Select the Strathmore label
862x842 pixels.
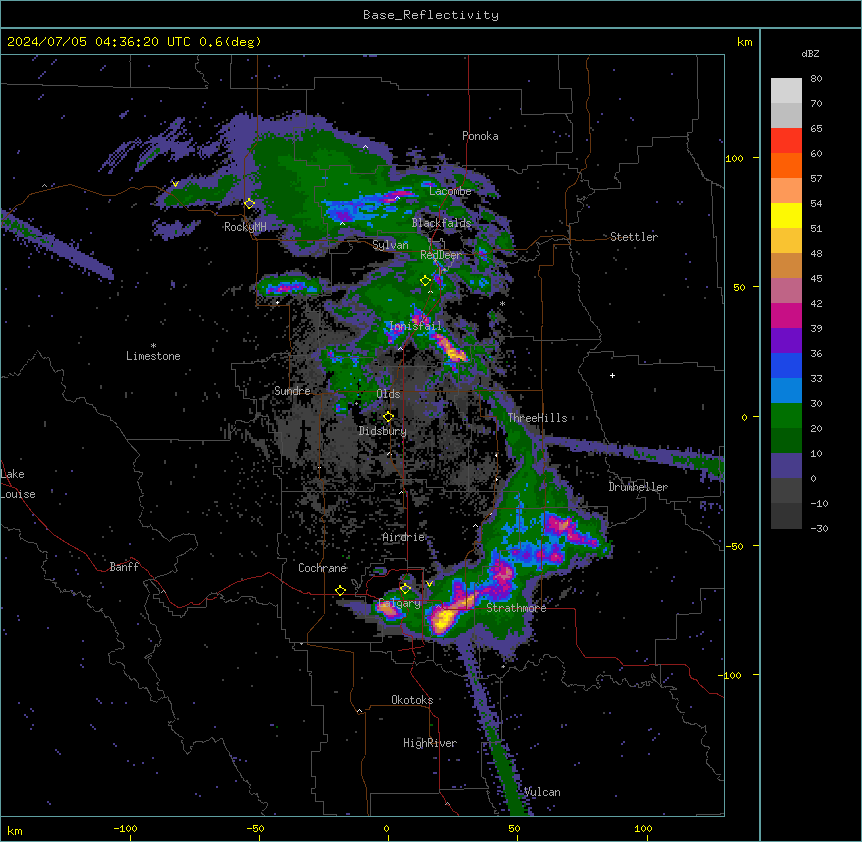click(x=516, y=608)
